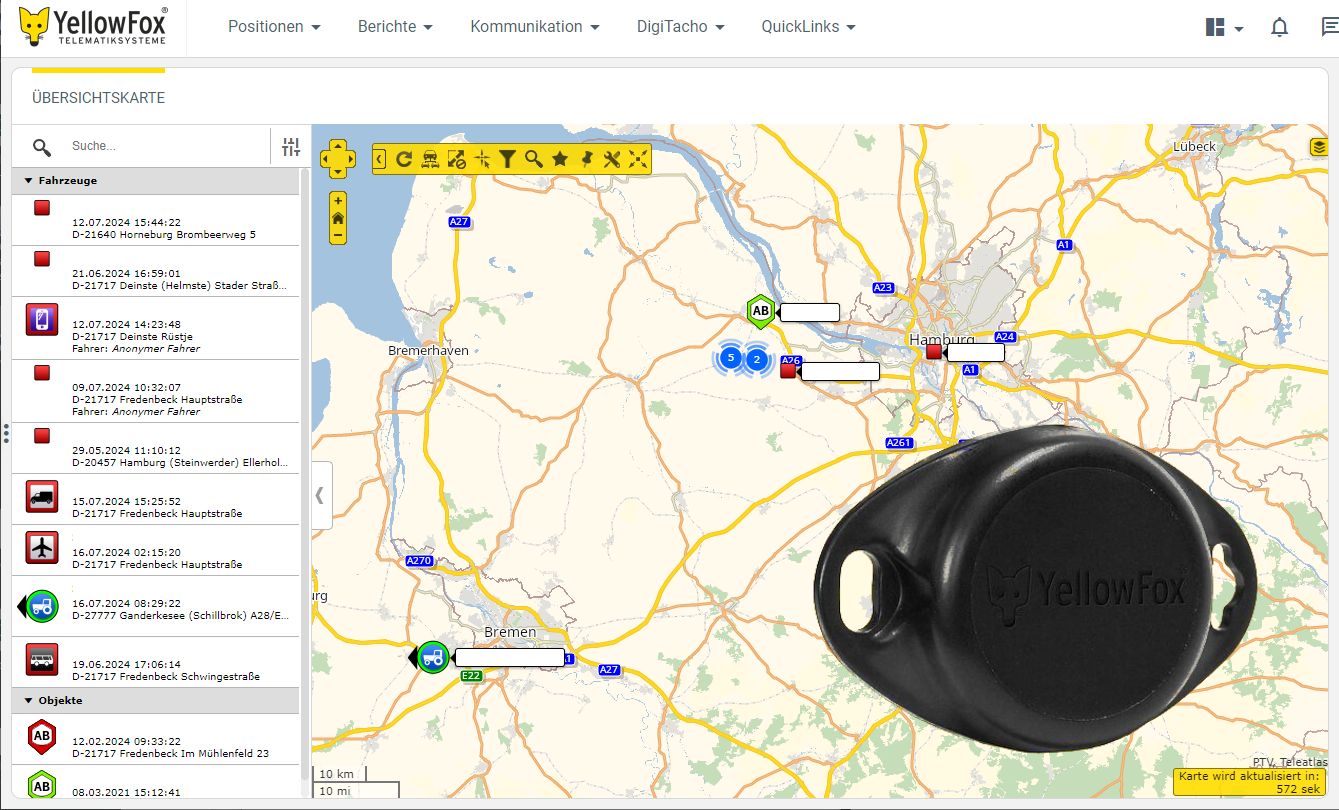Select the bus entry at Fredenbeck Schwingestraße
This screenshot has width=1339, height=810.
pyautogui.click(x=155, y=662)
